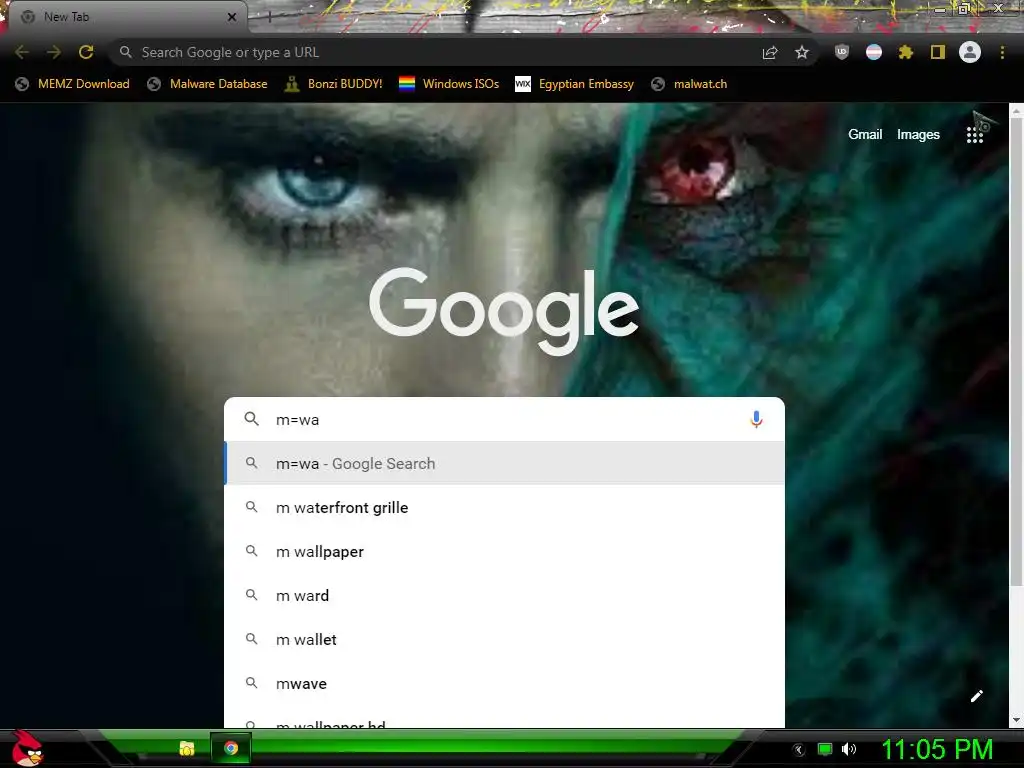
Task: Open Malware Database bookmark
Action: click(x=208, y=84)
